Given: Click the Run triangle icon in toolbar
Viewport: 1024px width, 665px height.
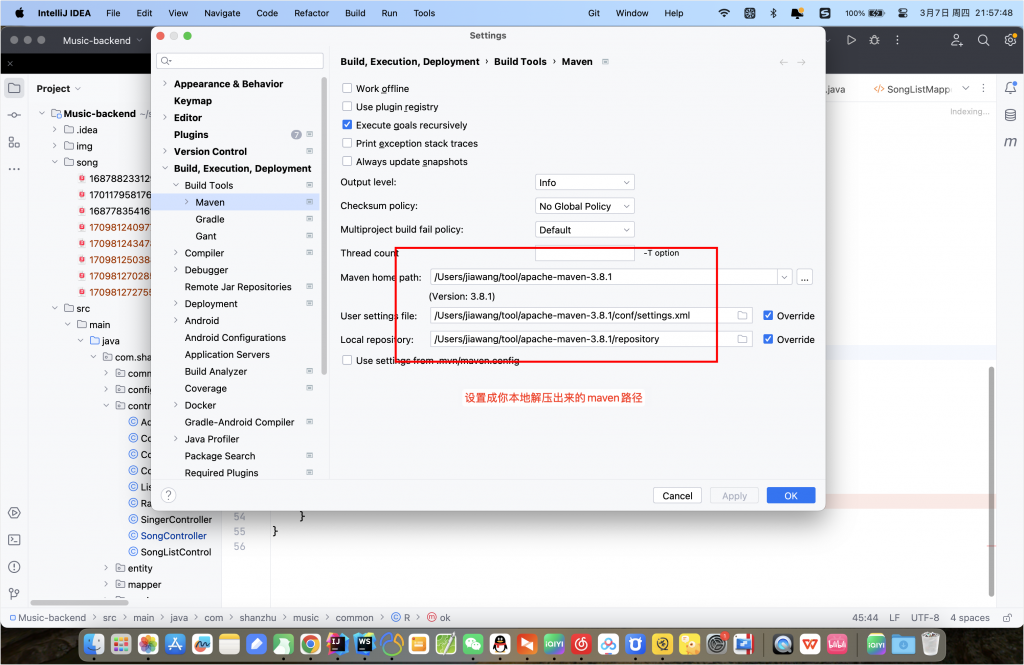Looking at the screenshot, I should pos(851,40).
